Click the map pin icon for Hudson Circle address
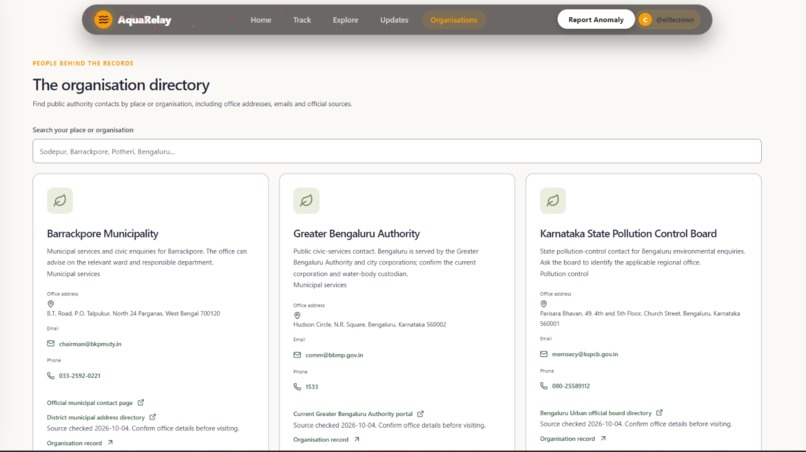806x452 pixels. pyautogui.click(x=297, y=315)
